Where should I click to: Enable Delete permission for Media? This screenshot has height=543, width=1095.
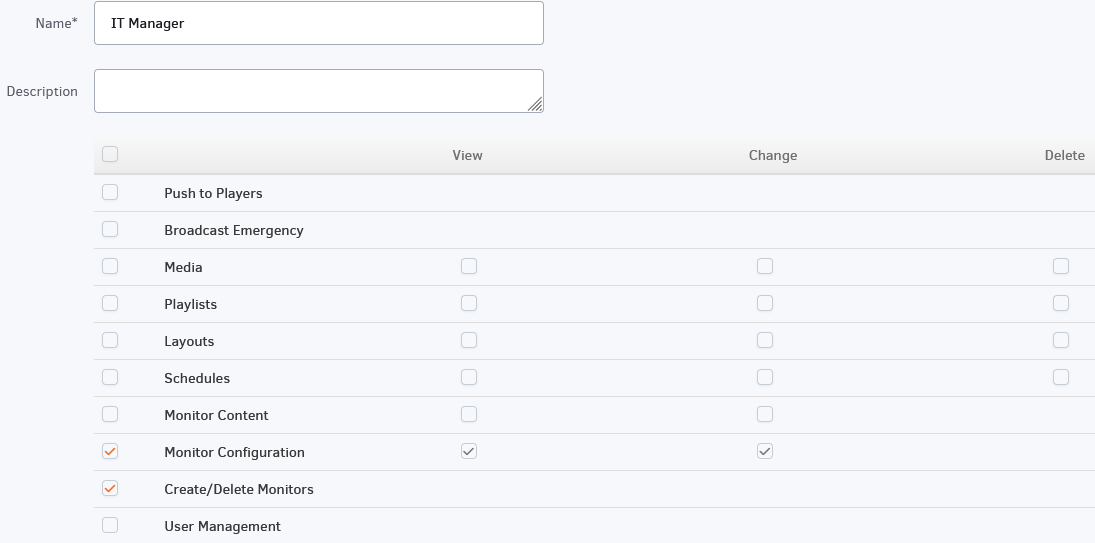pyautogui.click(x=1061, y=266)
